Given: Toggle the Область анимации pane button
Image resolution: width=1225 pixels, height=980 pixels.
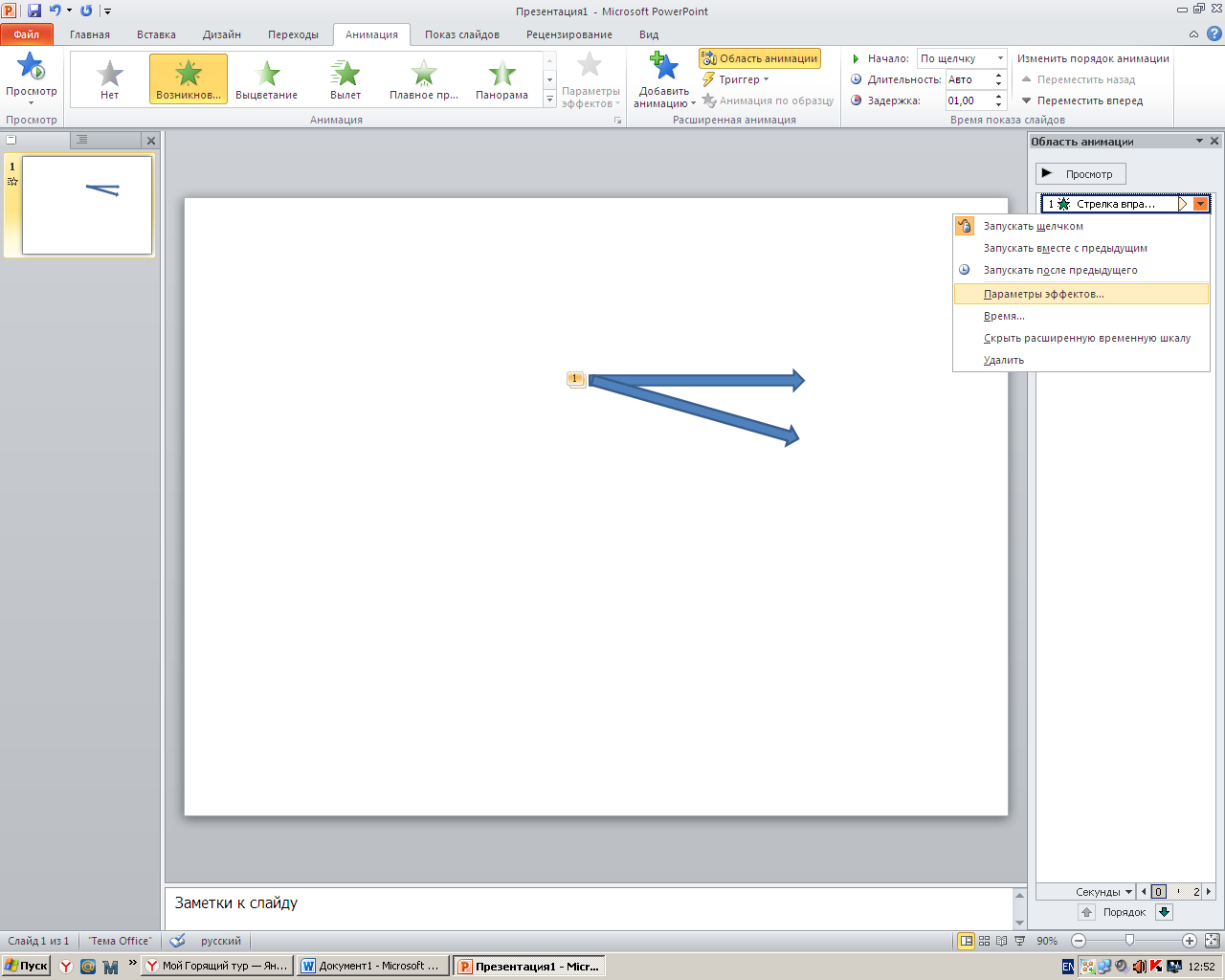Looking at the screenshot, I should (760, 58).
